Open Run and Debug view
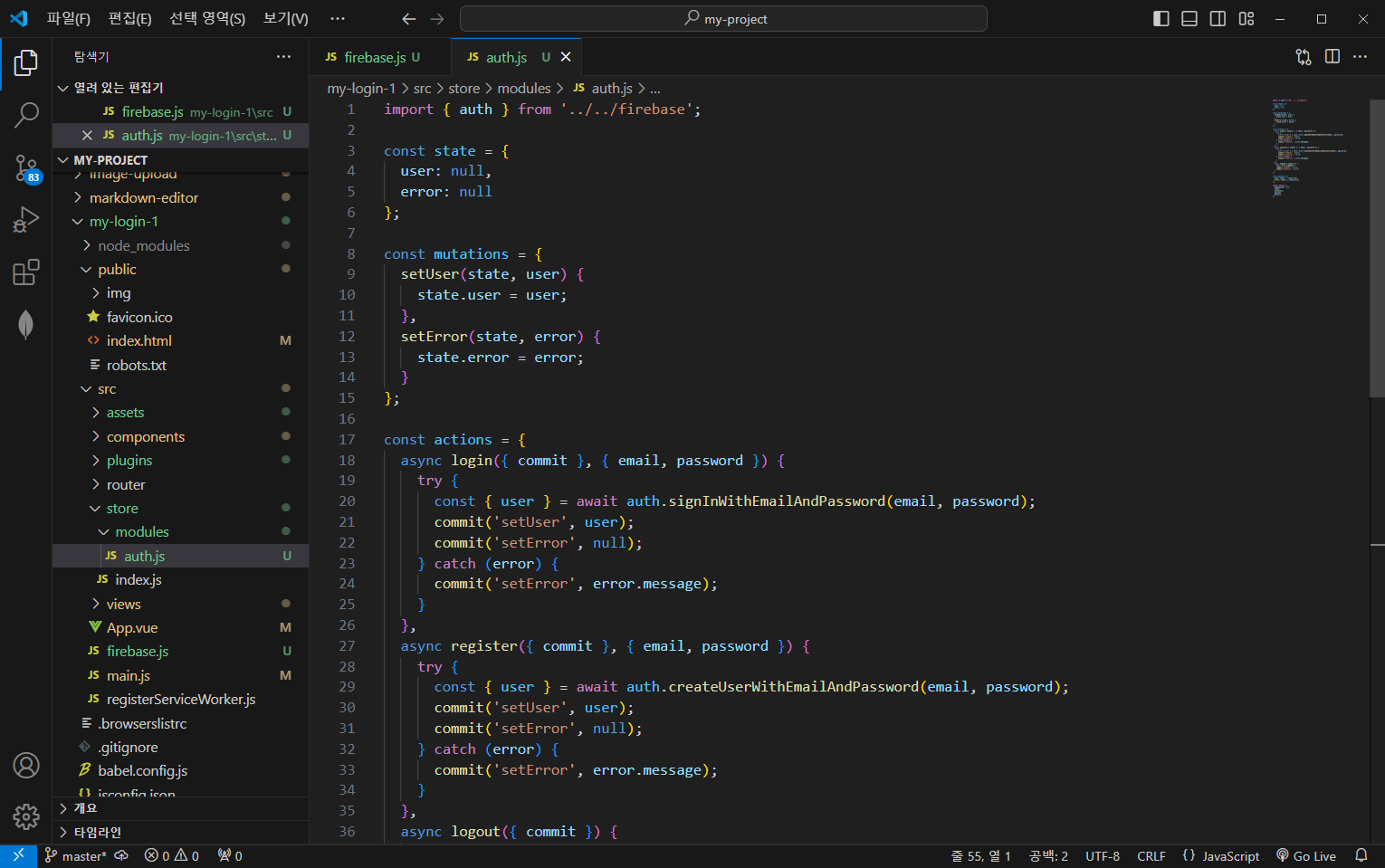 point(26,220)
